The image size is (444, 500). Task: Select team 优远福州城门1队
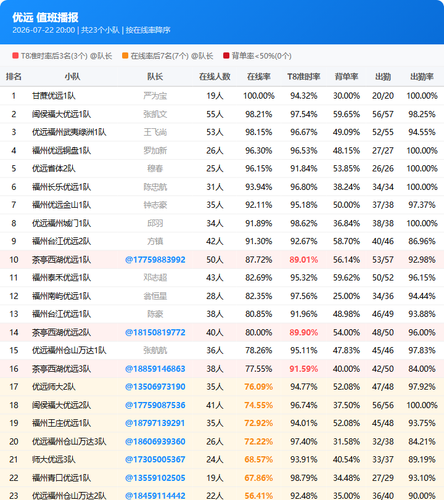coord(61,223)
